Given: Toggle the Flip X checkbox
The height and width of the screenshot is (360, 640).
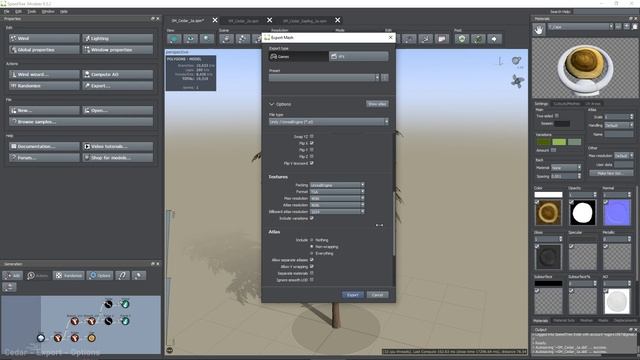Looking at the screenshot, I should pyautogui.click(x=312, y=143).
